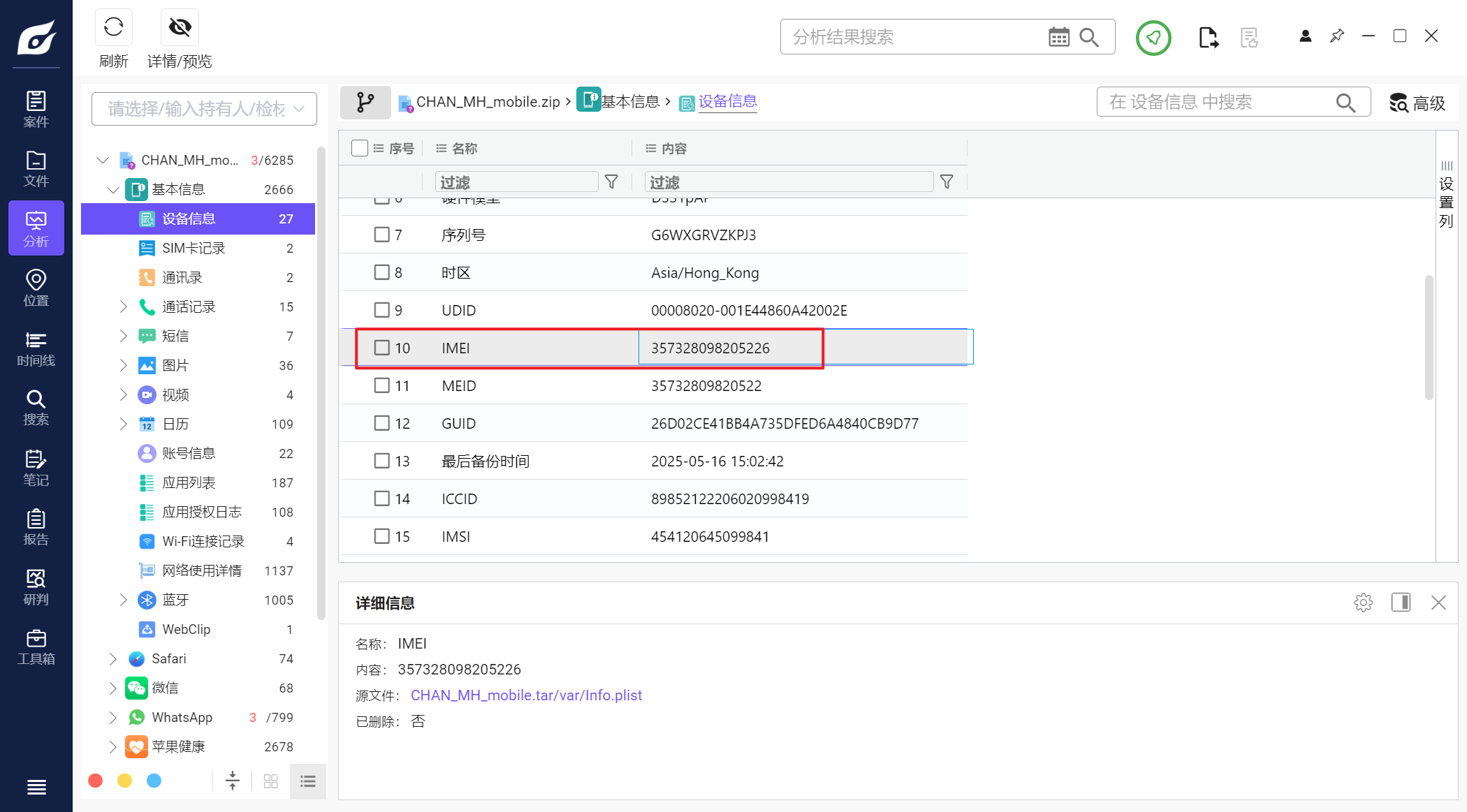1467x812 pixels.
Task: Toggle the 详情/预览 eye icon
Action: tap(180, 27)
